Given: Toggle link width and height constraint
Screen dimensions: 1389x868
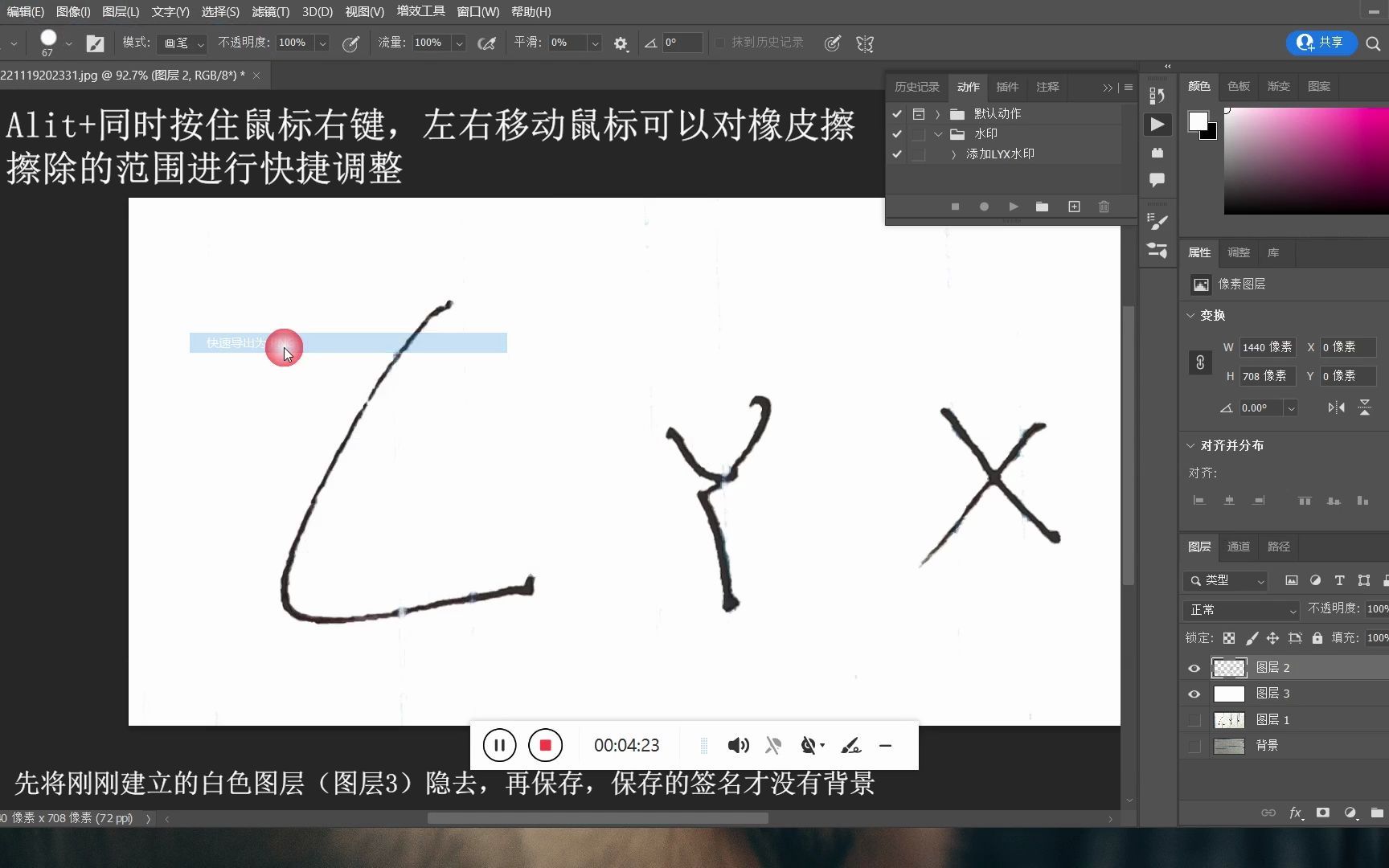Looking at the screenshot, I should click(x=1200, y=362).
